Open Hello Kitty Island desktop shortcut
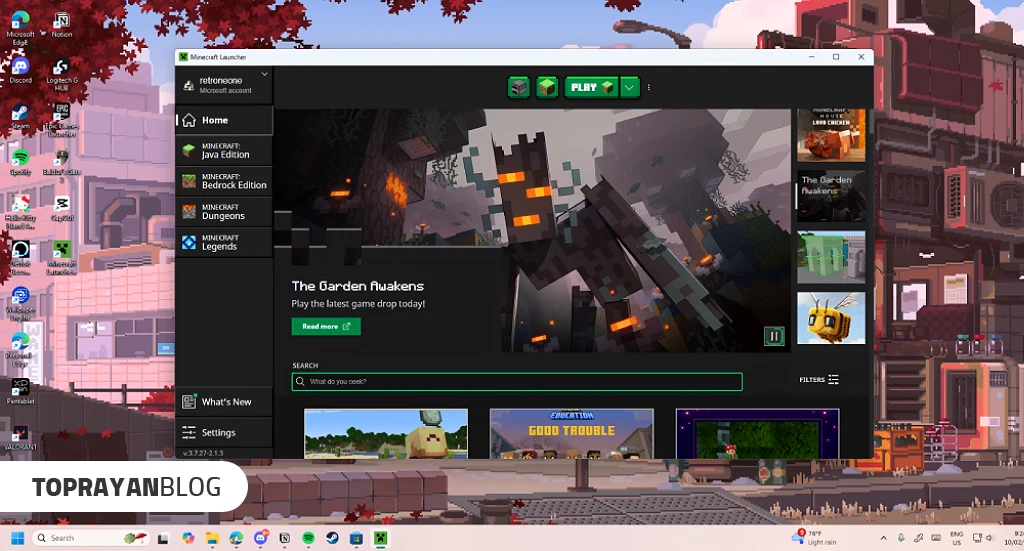The height and width of the screenshot is (551, 1024). point(20,212)
